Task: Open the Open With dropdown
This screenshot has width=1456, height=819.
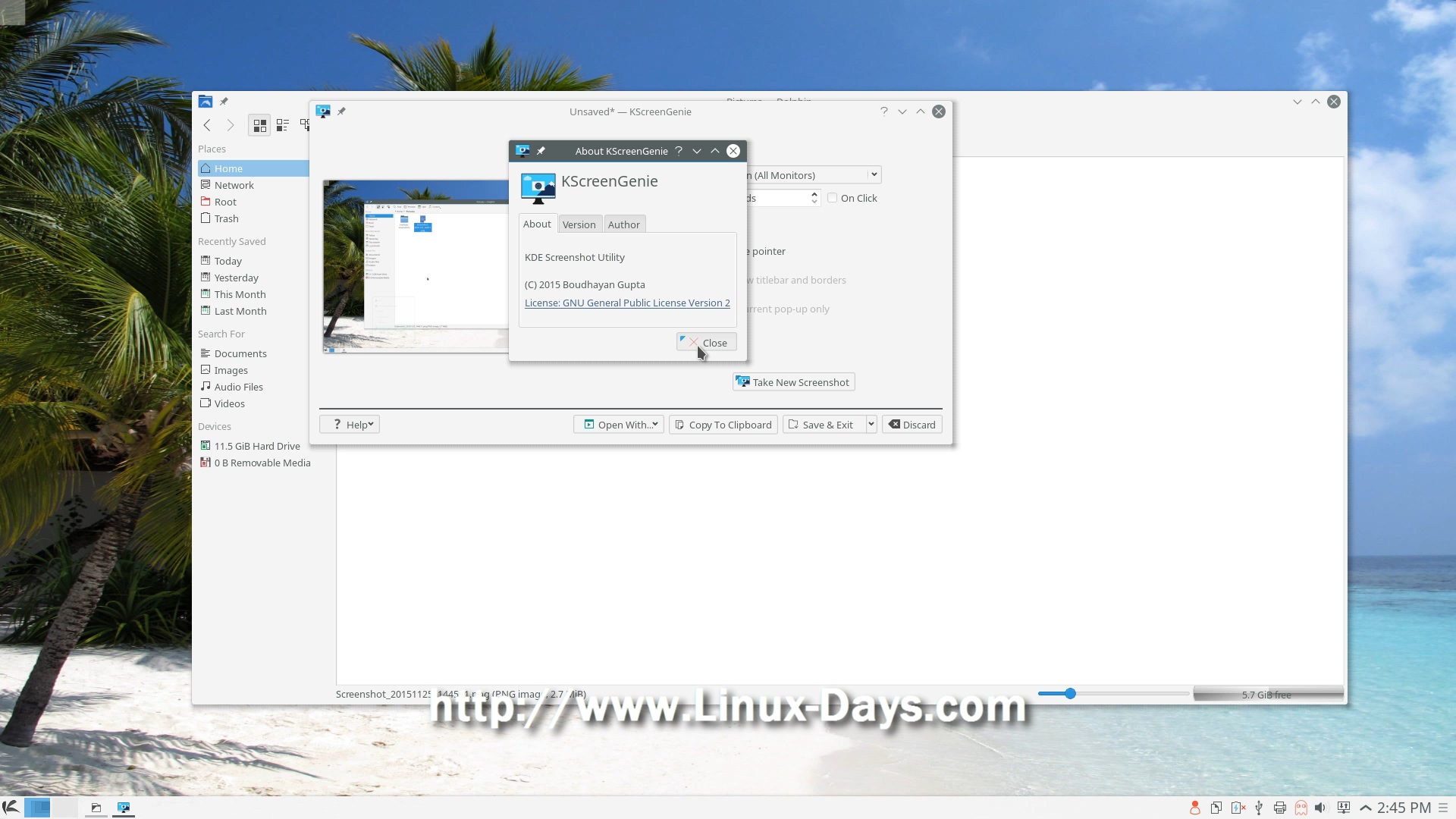Action: (x=619, y=425)
